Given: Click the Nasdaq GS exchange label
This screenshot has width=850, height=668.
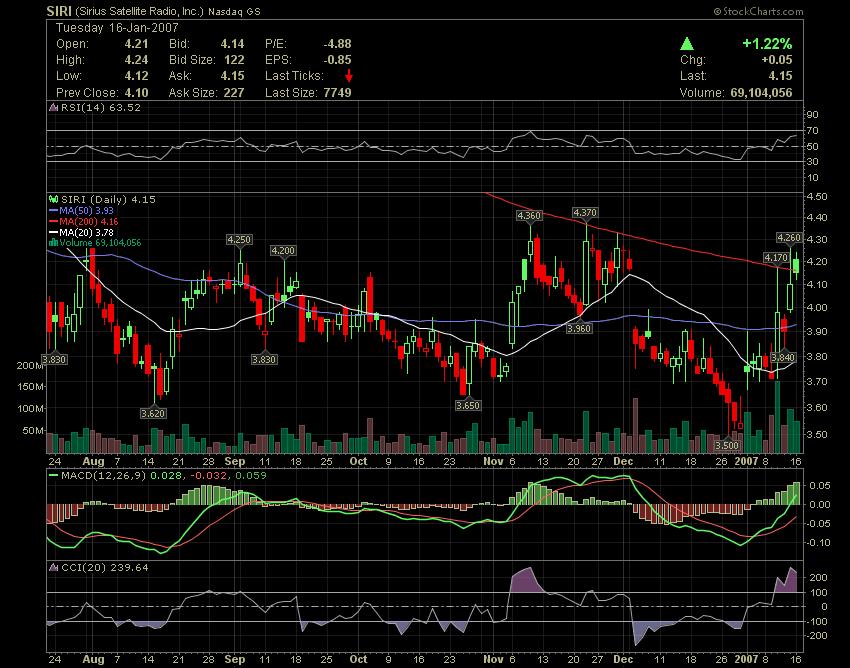Looking at the screenshot, I should tap(234, 11).
